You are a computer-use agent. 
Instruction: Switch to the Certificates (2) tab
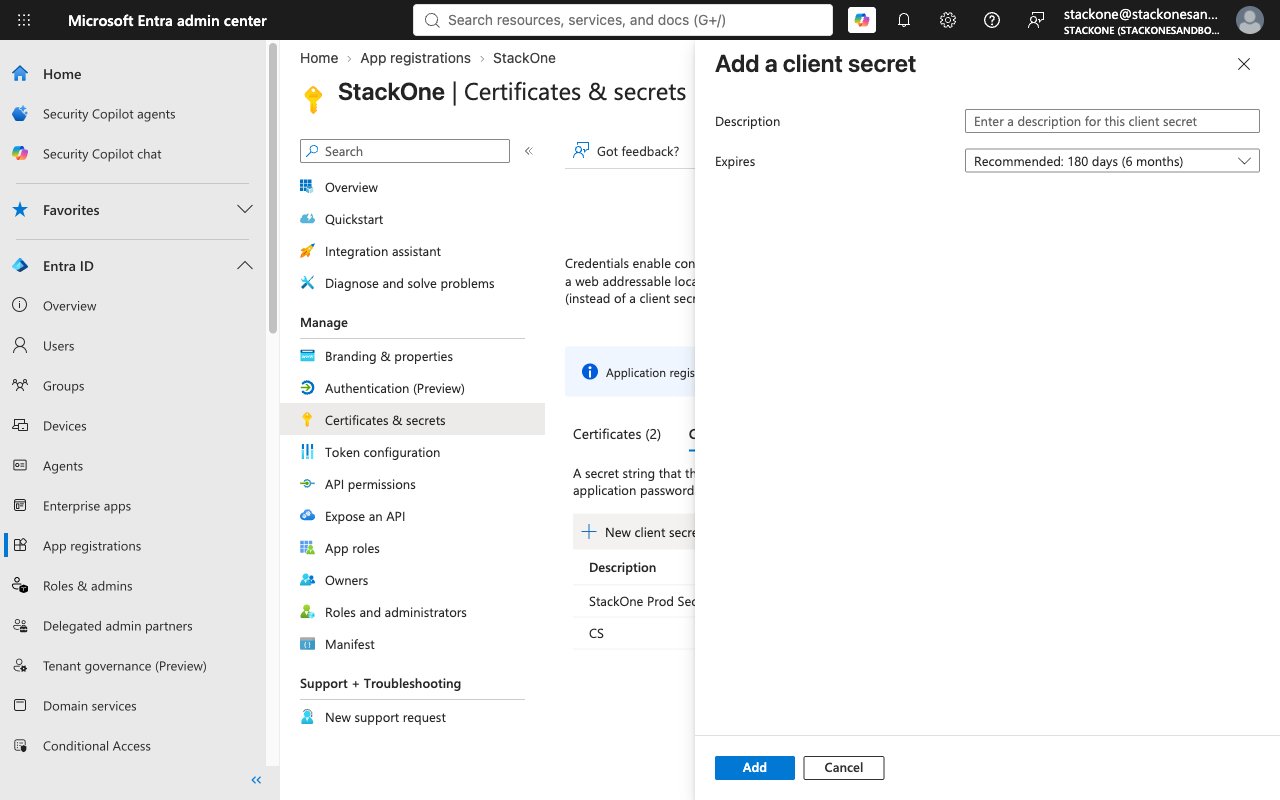617,434
